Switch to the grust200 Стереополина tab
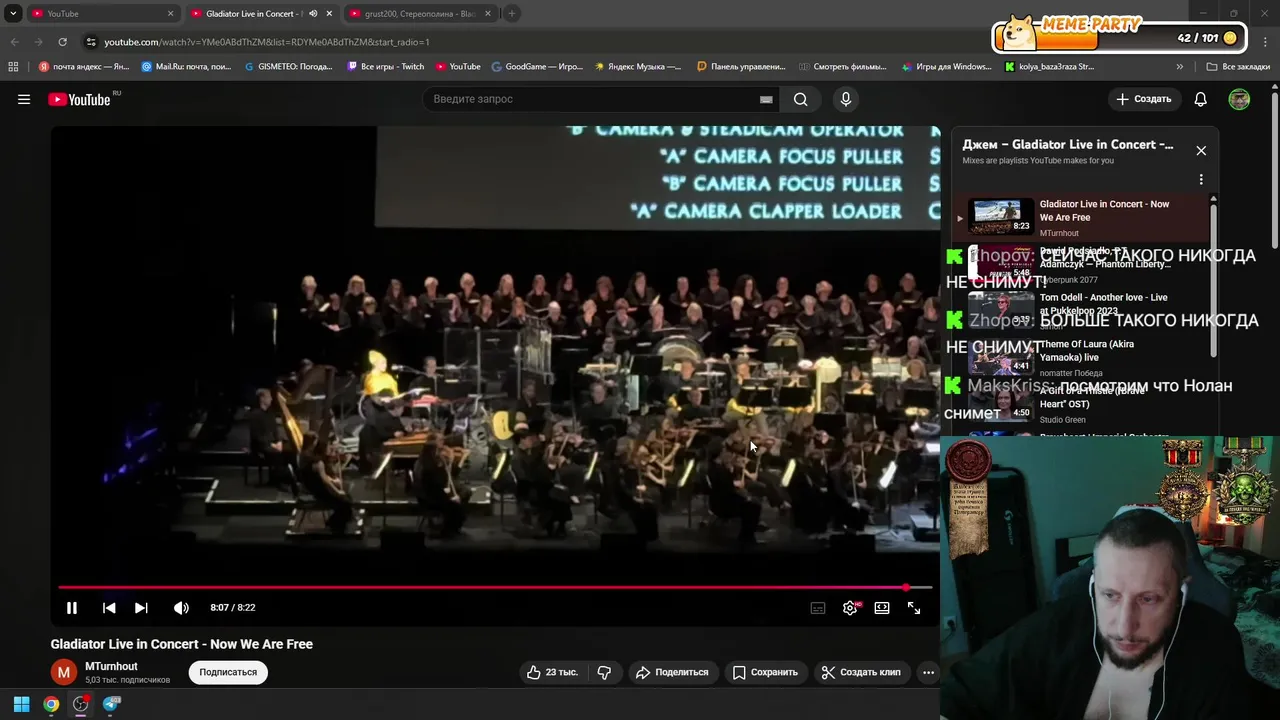1280x720 pixels. click(x=418, y=14)
